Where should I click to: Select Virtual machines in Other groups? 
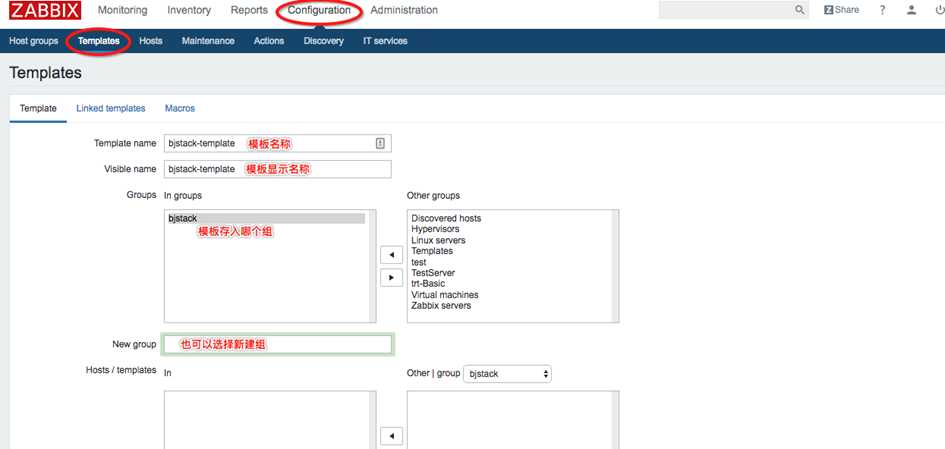(445, 295)
